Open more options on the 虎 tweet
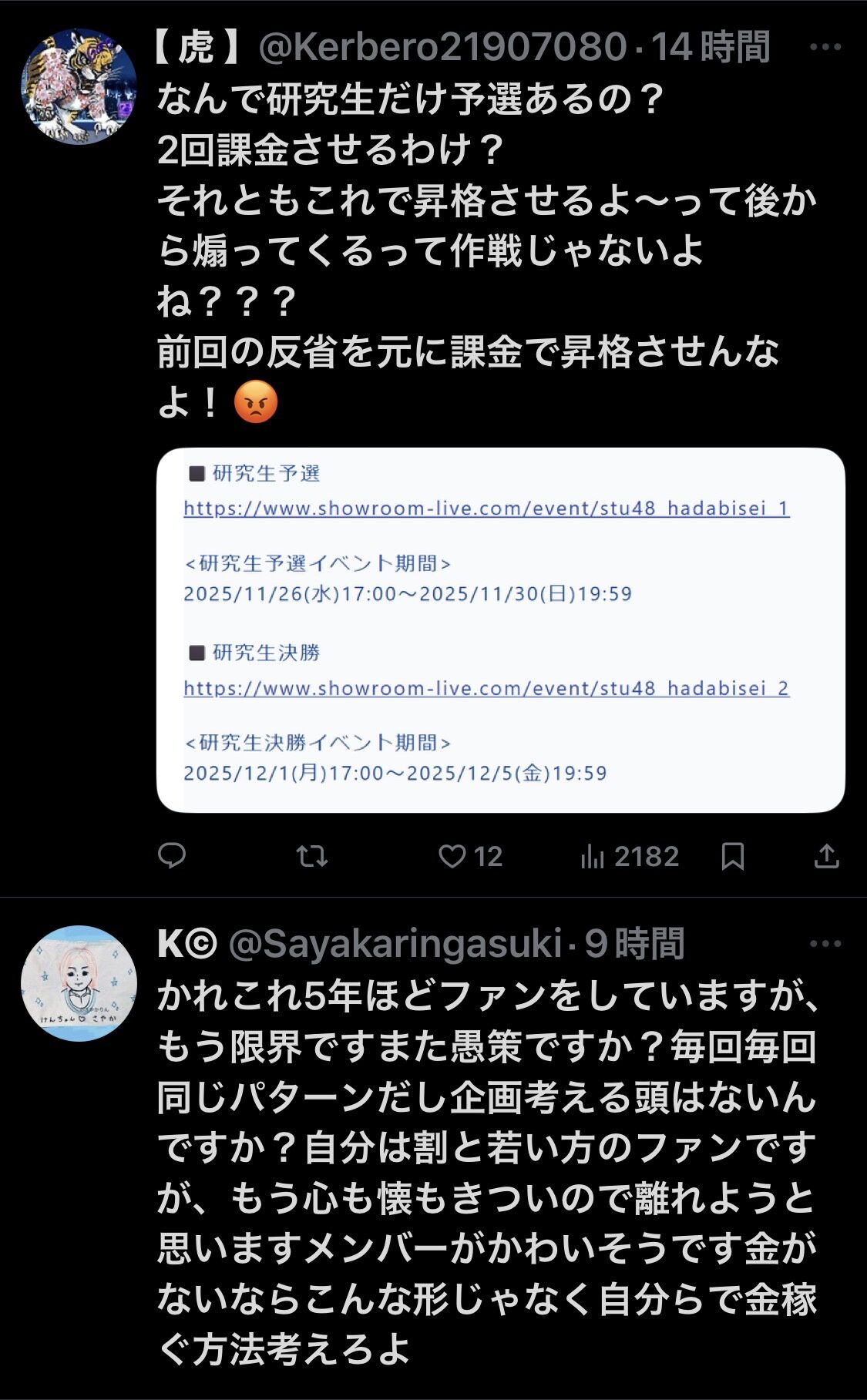The width and height of the screenshot is (867, 1400). click(825, 47)
